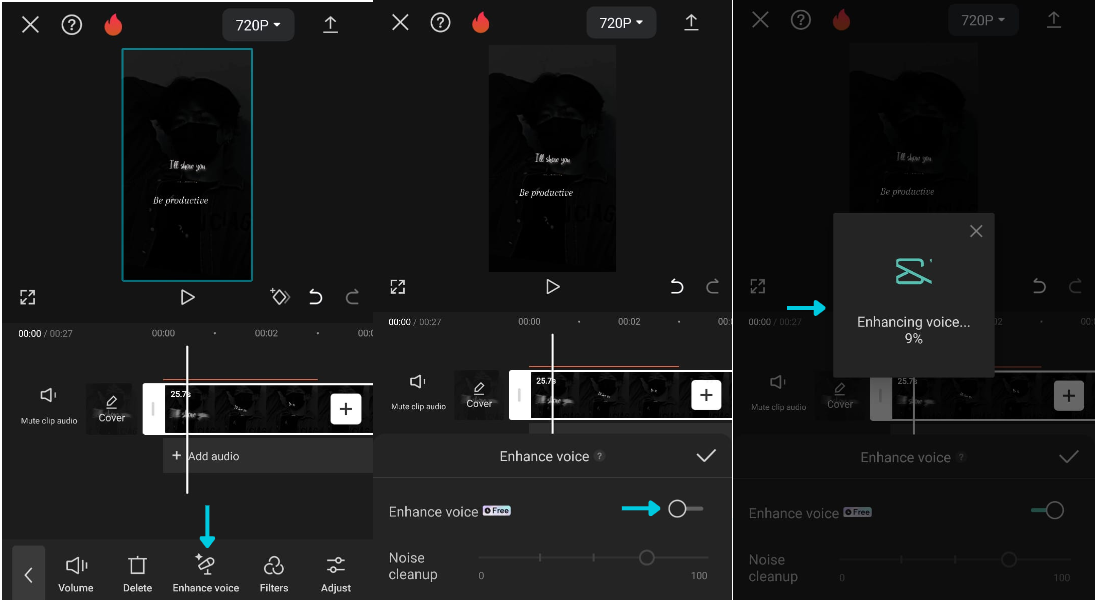Tap the export upload icon in the middle screen
Image resolution: width=1100 pixels, height=600 pixels.
coord(691,22)
